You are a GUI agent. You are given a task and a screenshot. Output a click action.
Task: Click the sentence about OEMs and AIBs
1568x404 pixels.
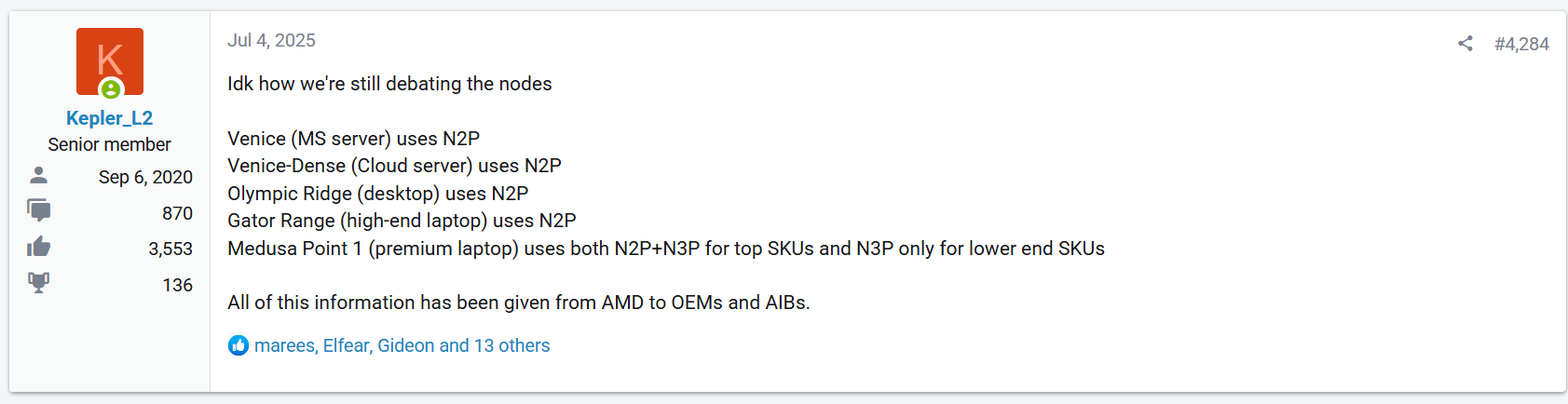point(519,303)
